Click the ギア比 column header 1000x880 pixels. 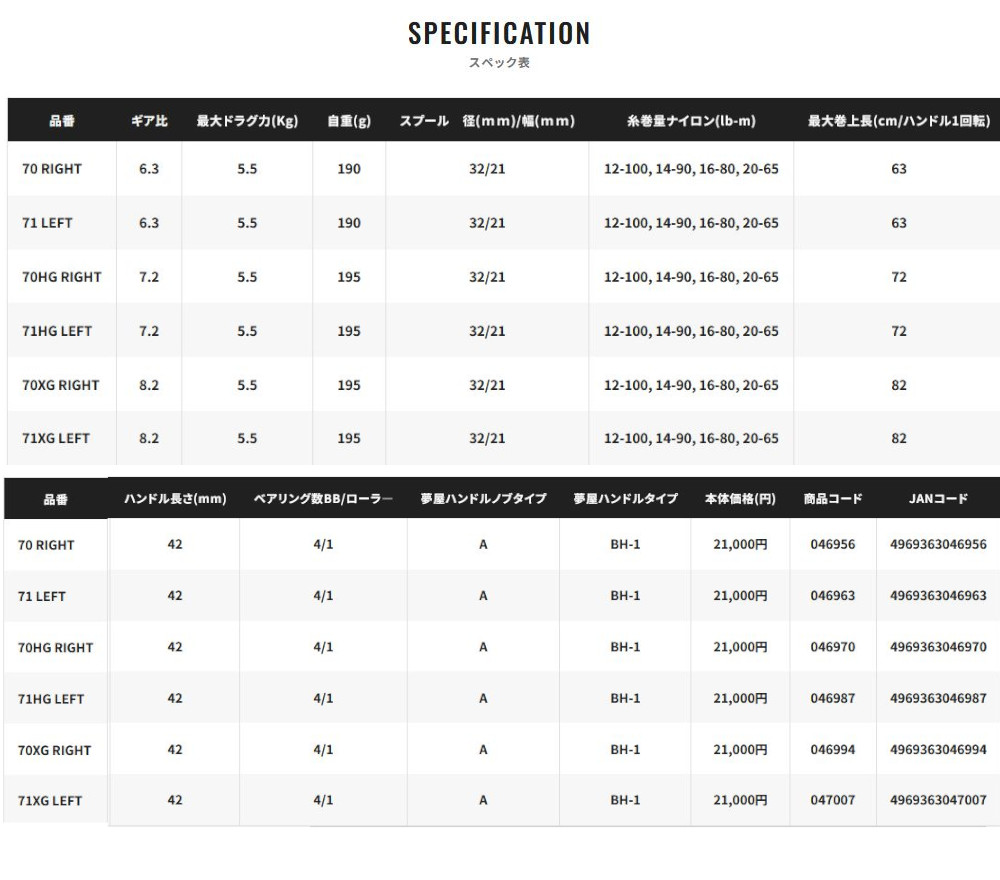click(149, 121)
